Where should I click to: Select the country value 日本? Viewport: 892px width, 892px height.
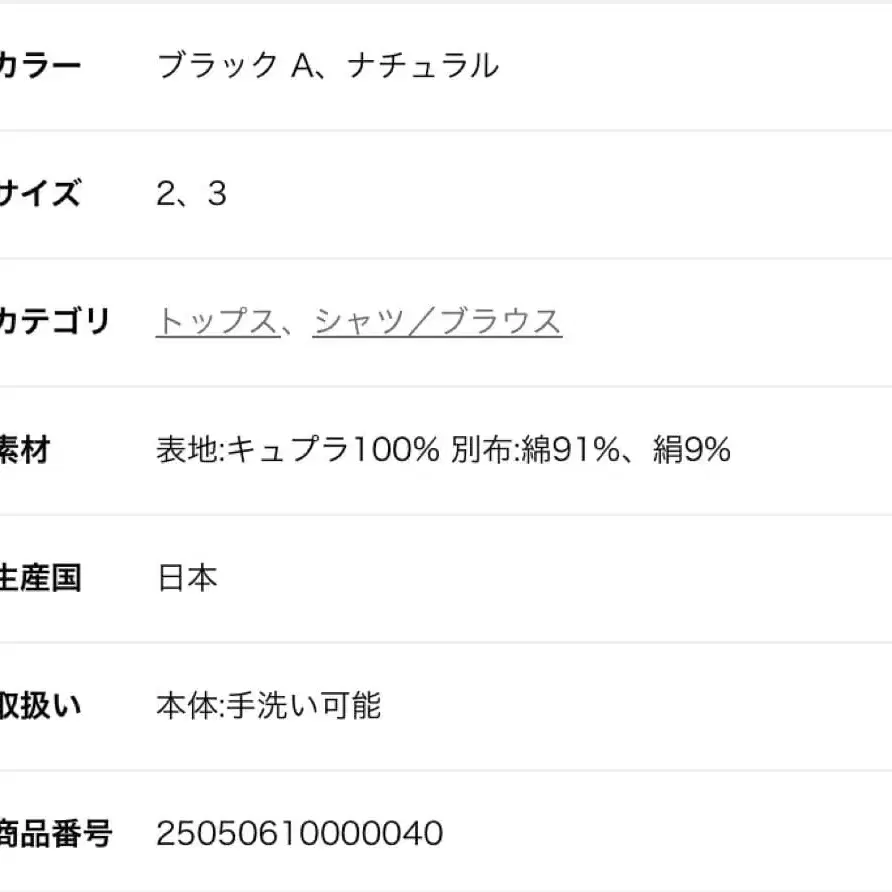(x=186, y=577)
